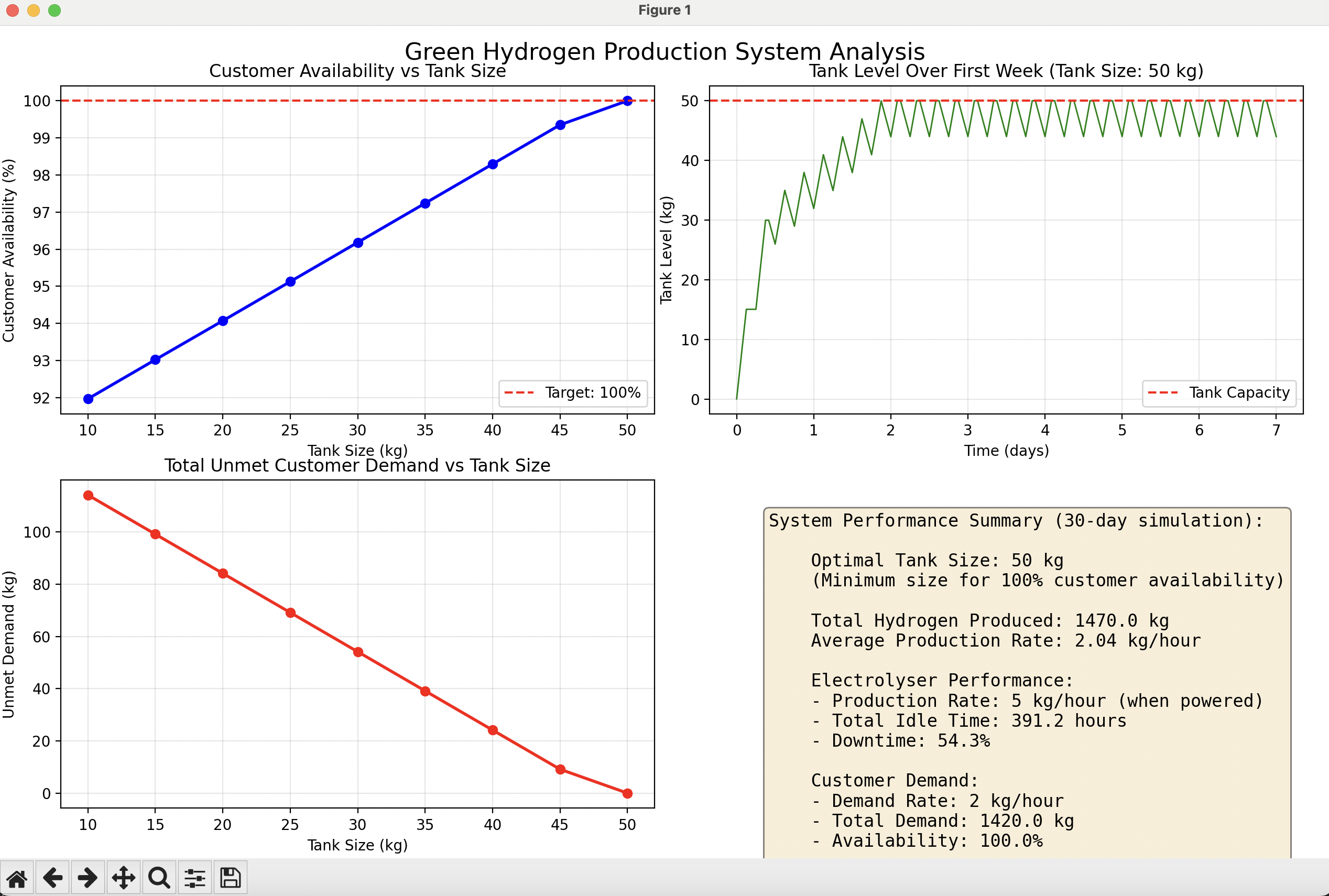Click the Total Idle Time: 391.2 hours line
This screenshot has height=896, width=1329.
[968, 720]
